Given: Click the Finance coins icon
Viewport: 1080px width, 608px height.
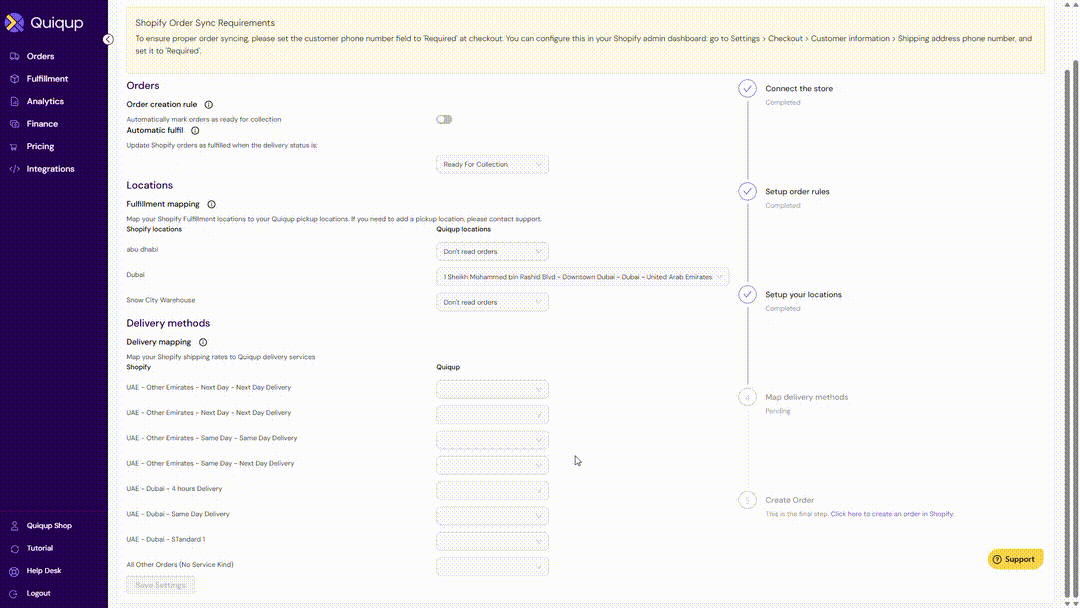Looking at the screenshot, I should (14, 124).
